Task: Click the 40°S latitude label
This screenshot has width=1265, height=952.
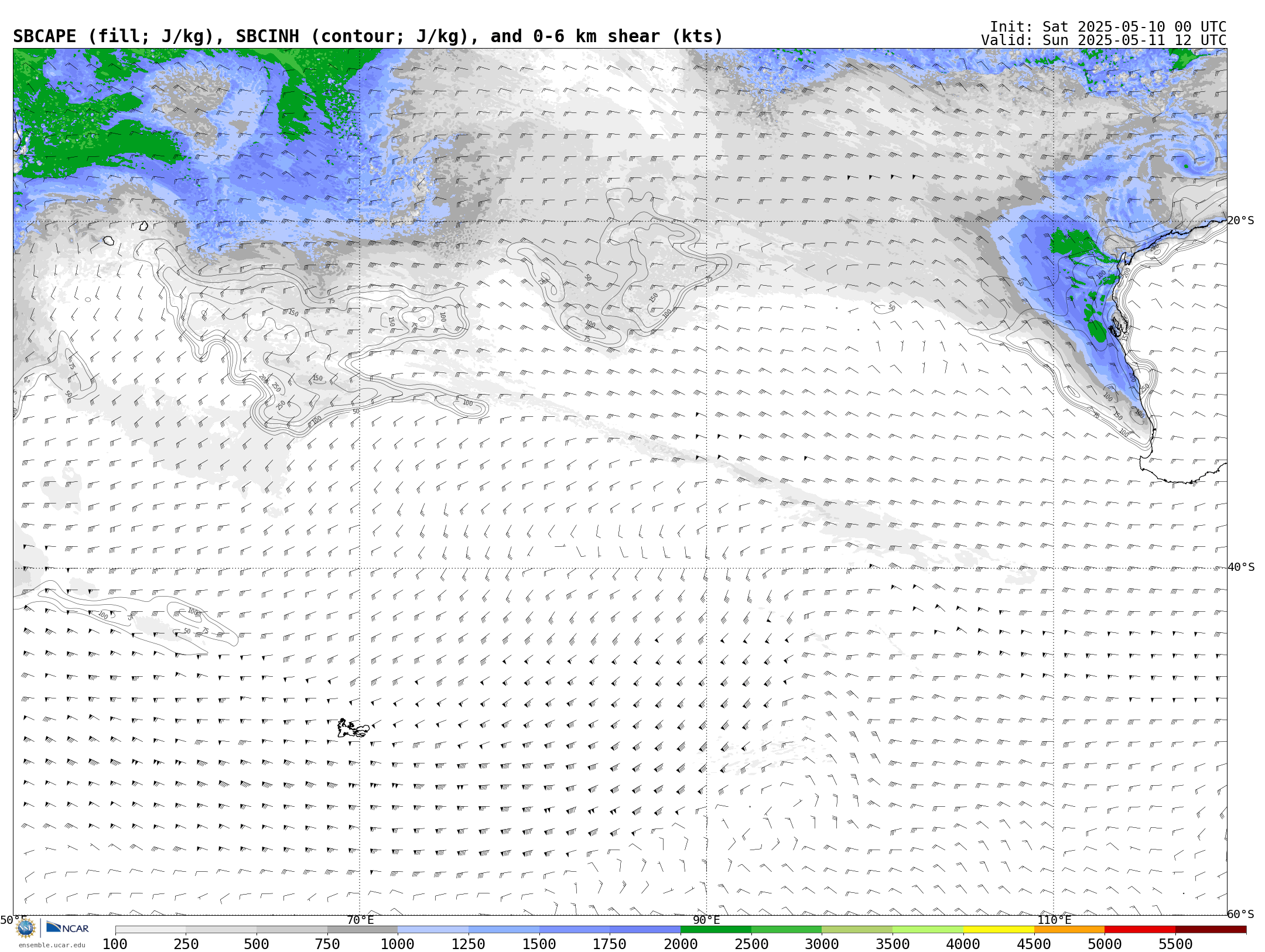Action: click(x=1241, y=567)
